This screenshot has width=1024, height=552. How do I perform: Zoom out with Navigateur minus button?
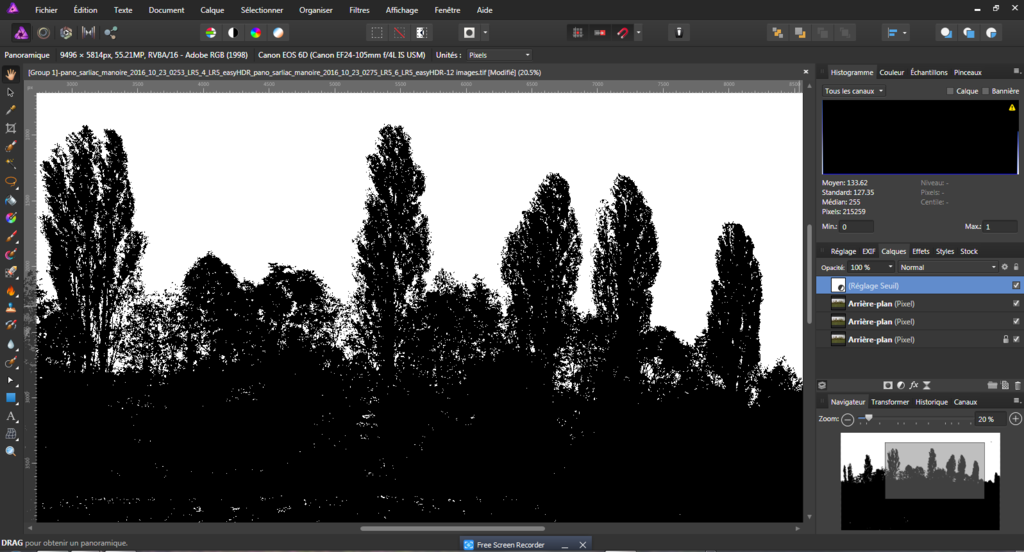(x=848, y=419)
